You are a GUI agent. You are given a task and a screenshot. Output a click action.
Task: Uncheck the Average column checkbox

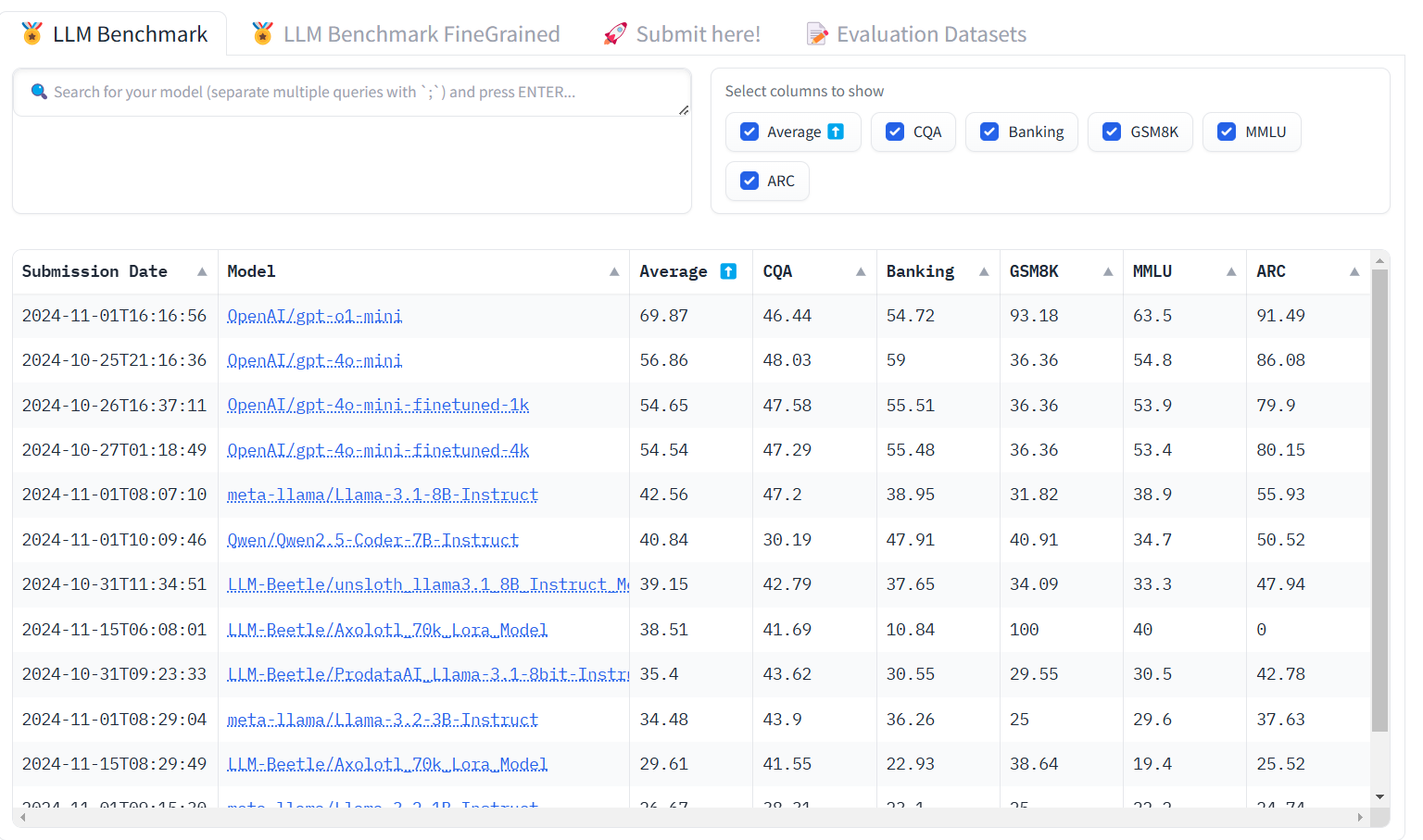[x=749, y=132]
